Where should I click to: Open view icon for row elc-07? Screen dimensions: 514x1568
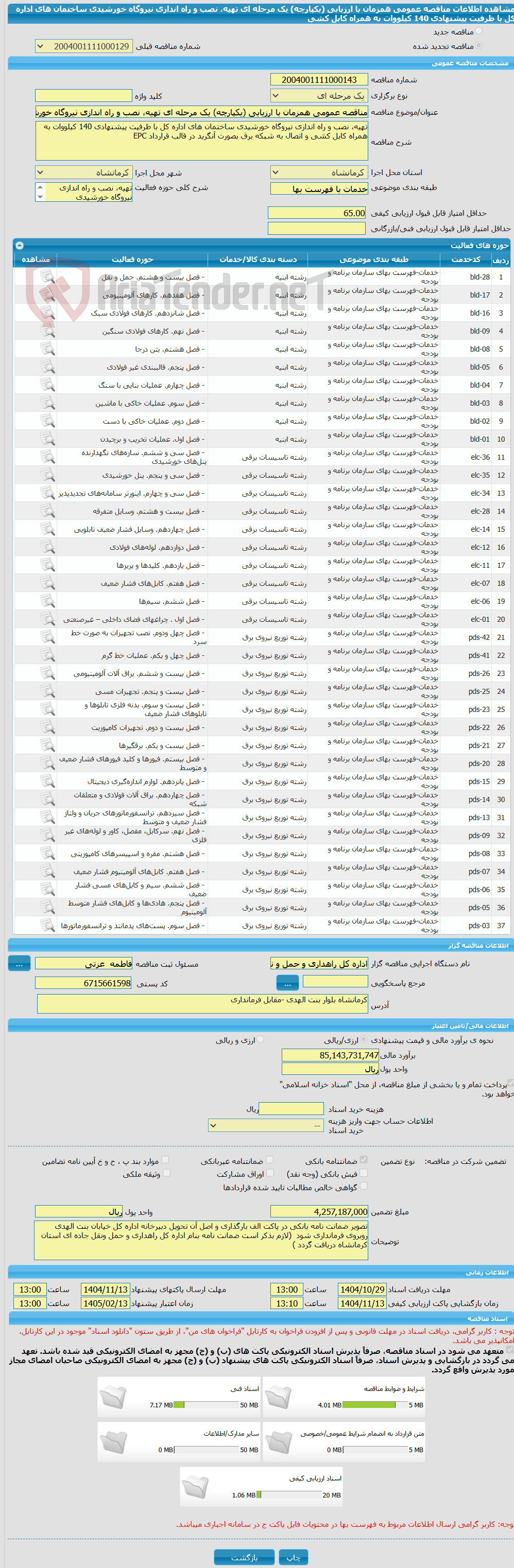(x=47, y=583)
